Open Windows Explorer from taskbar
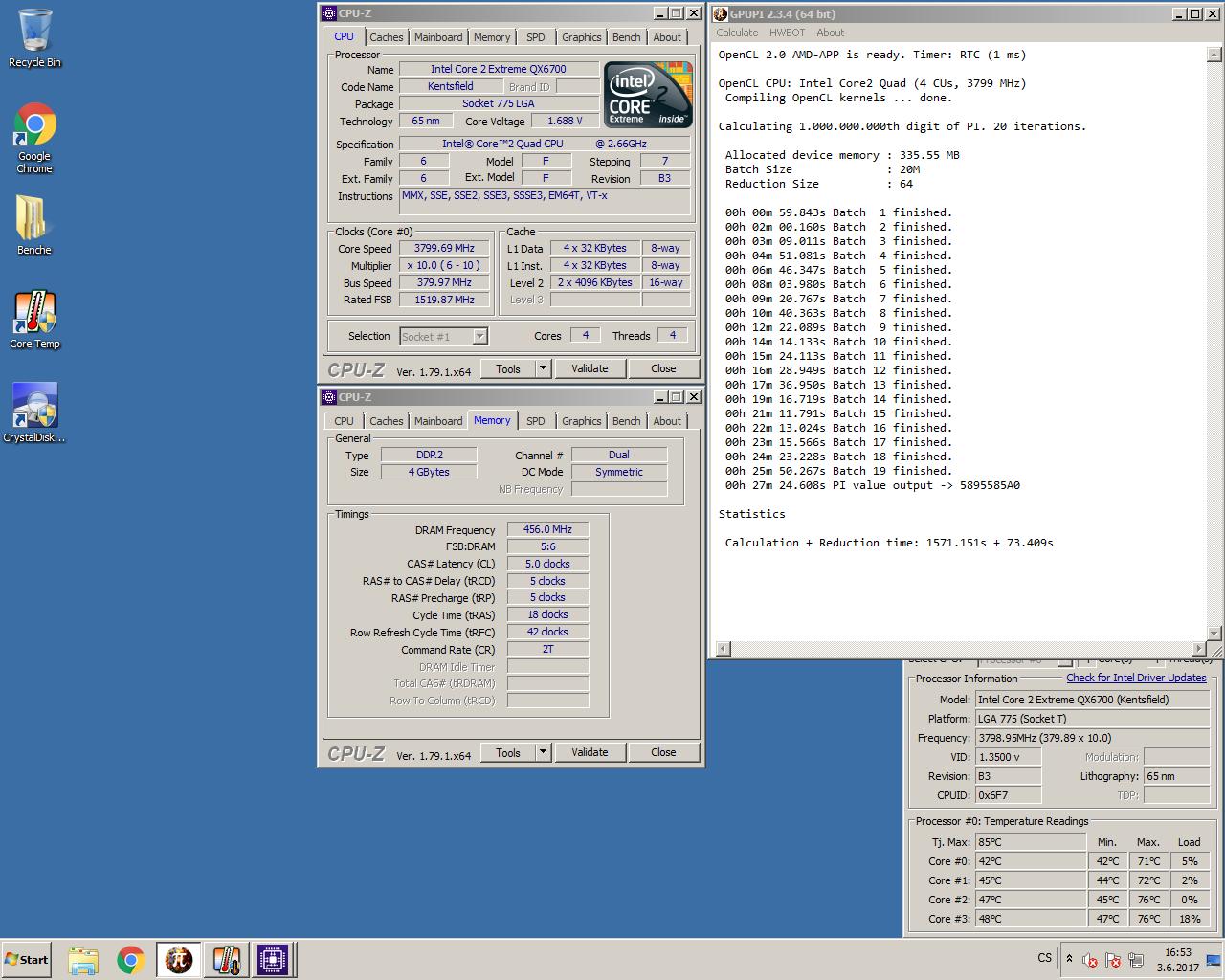Image resolution: width=1225 pixels, height=980 pixels. click(x=83, y=959)
